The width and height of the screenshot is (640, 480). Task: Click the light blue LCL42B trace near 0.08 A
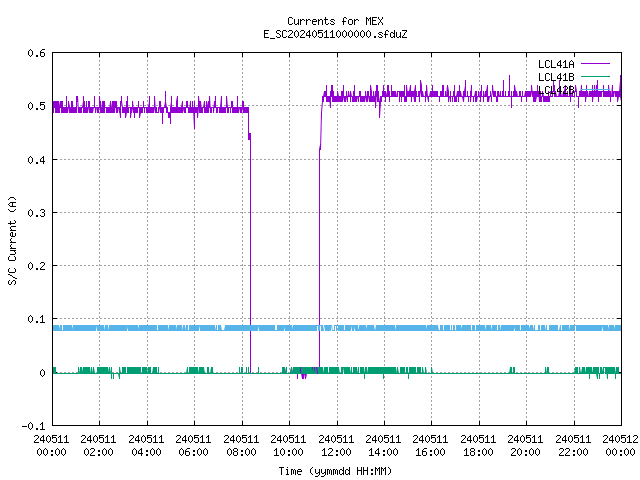click(x=337, y=328)
